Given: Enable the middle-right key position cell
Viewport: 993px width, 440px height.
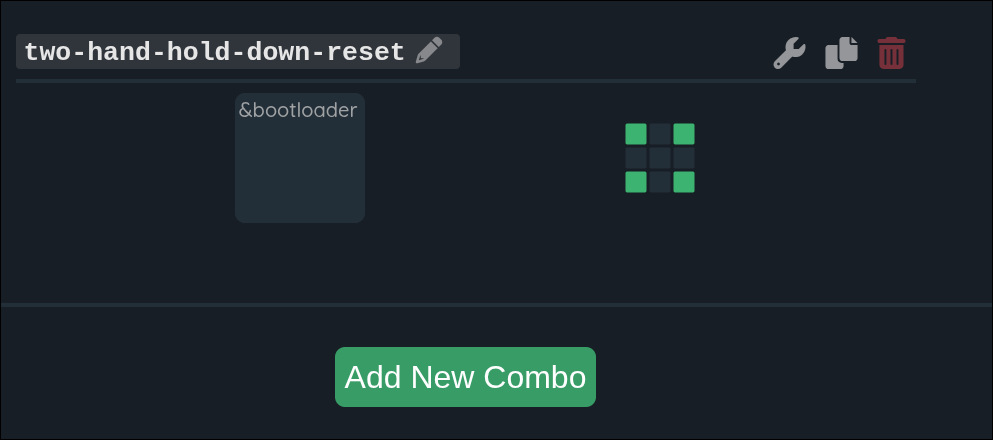Looking at the screenshot, I should (684, 158).
